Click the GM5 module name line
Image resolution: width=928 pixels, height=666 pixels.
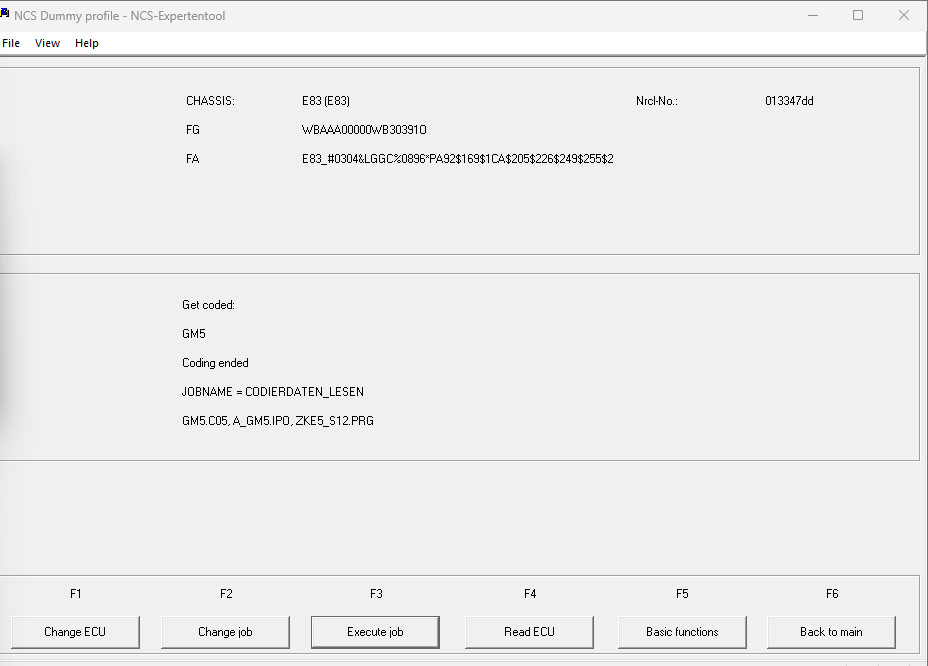pos(194,334)
